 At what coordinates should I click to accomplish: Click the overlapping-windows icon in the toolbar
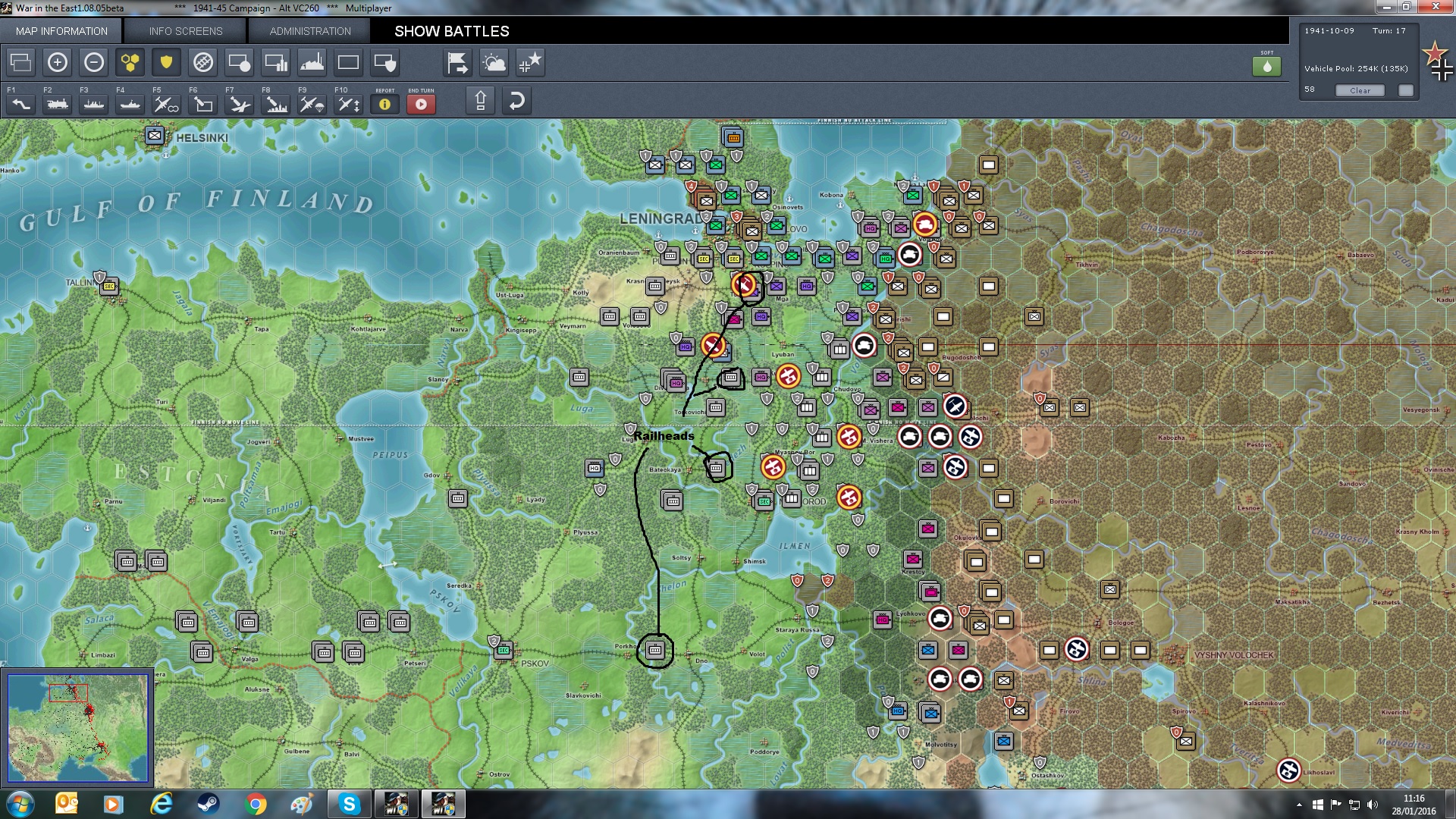tap(21, 62)
